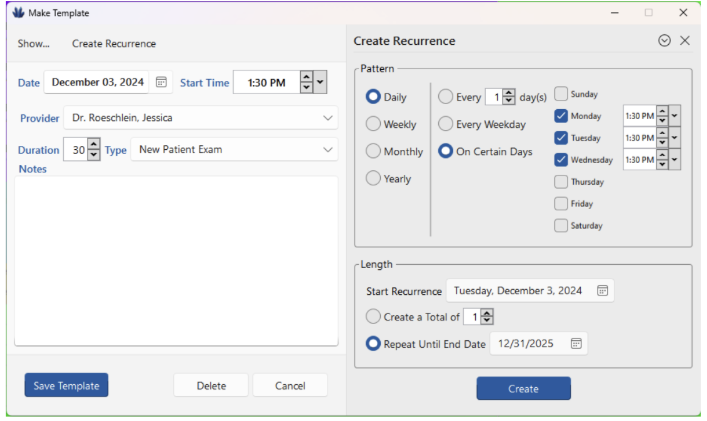Viewport: 707px width, 421px height.
Task: Collapse the Create Recurrence panel with the circled chevron
Action: (665, 41)
